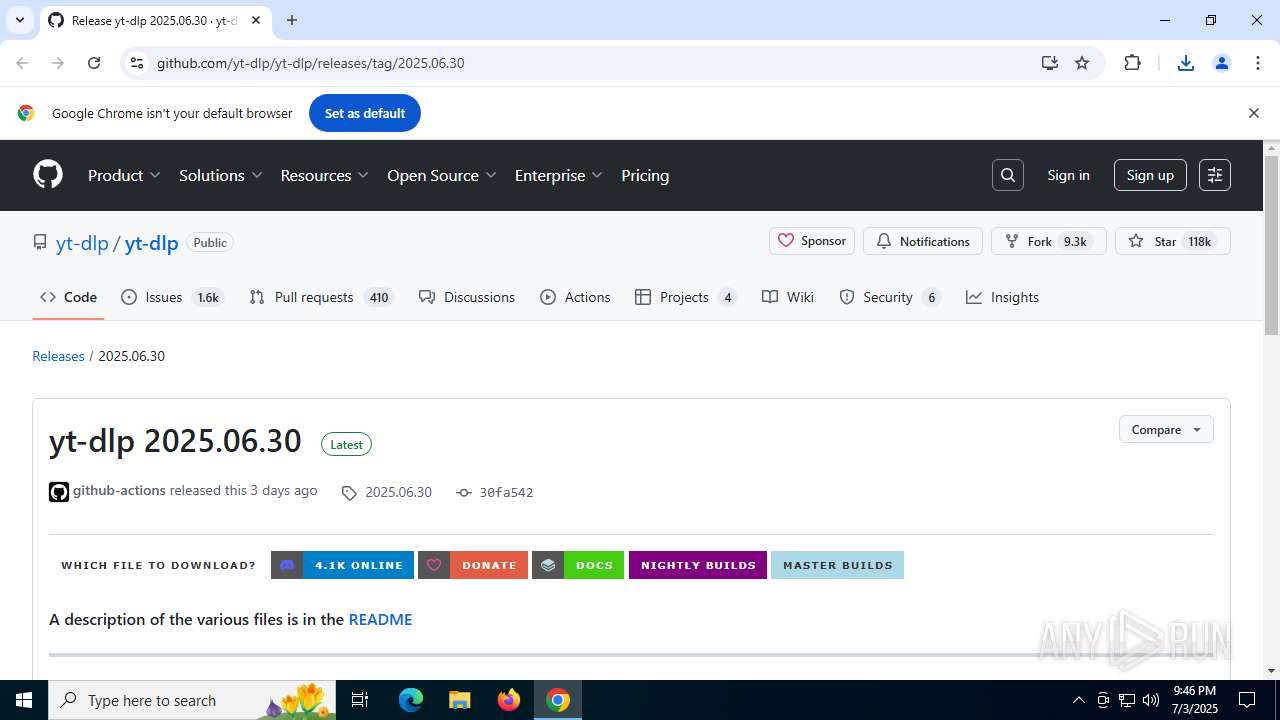Reload the page
1280x720 pixels.
[94, 63]
